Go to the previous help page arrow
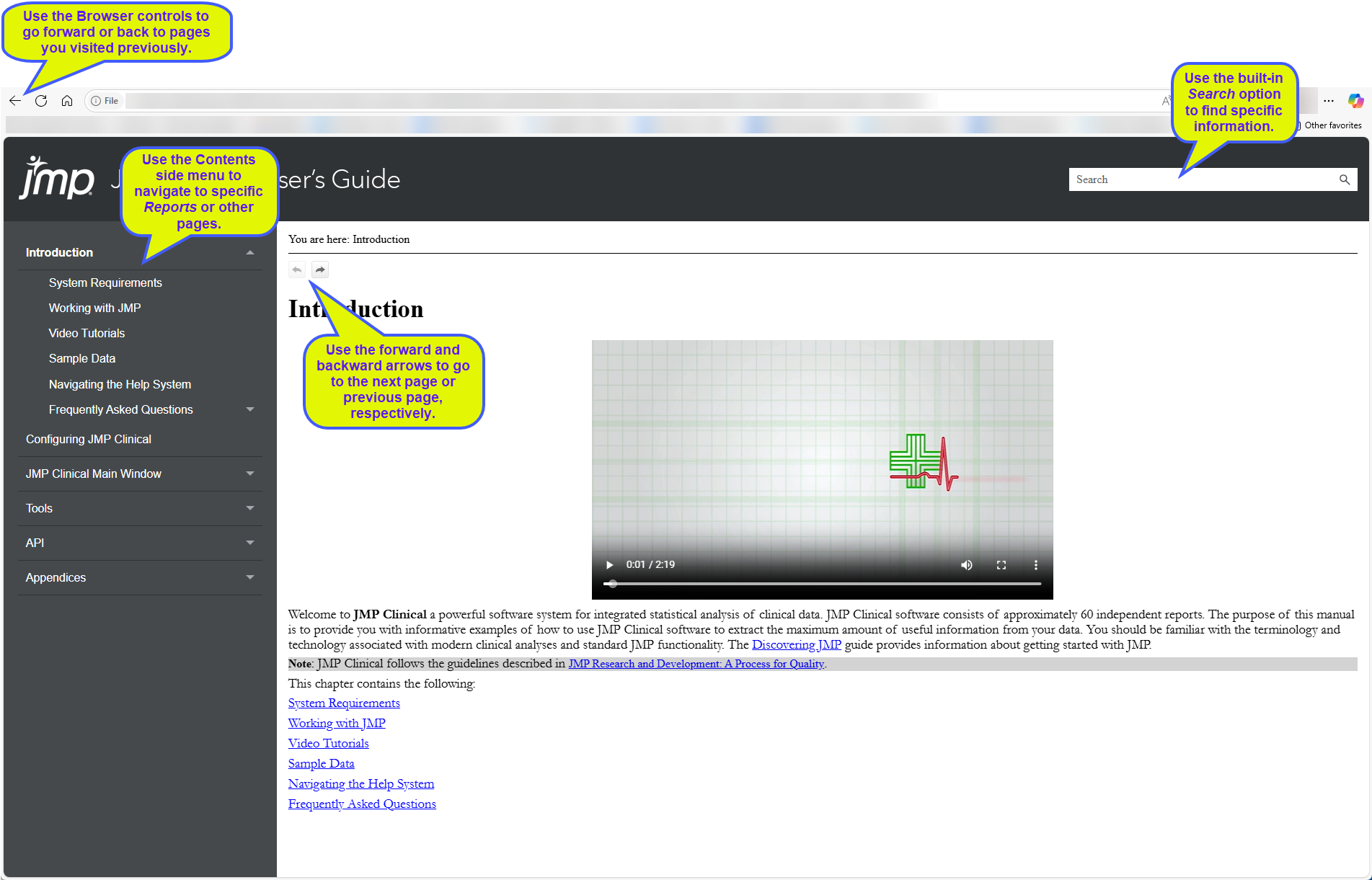The height and width of the screenshot is (880, 1372). [297, 270]
